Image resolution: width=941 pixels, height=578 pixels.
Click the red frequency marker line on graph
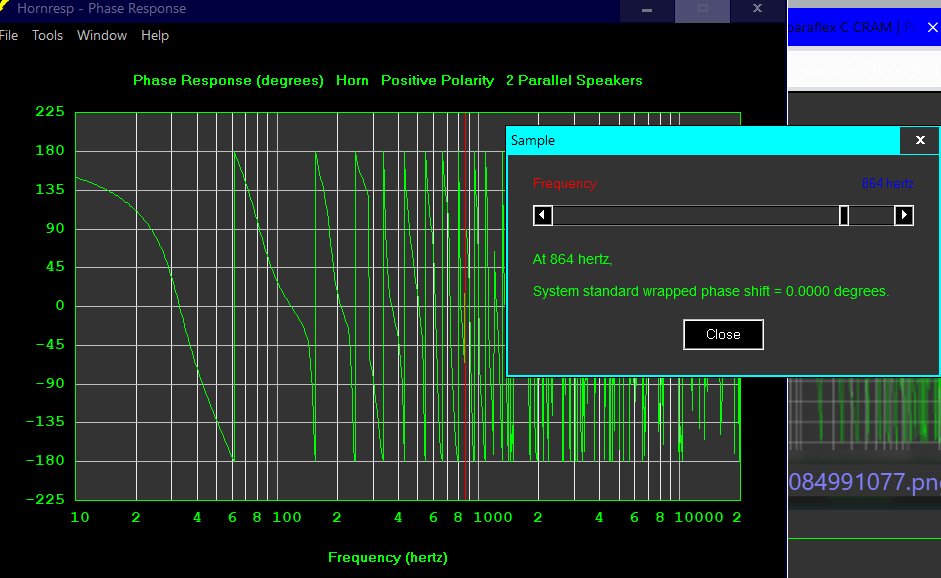click(466, 306)
